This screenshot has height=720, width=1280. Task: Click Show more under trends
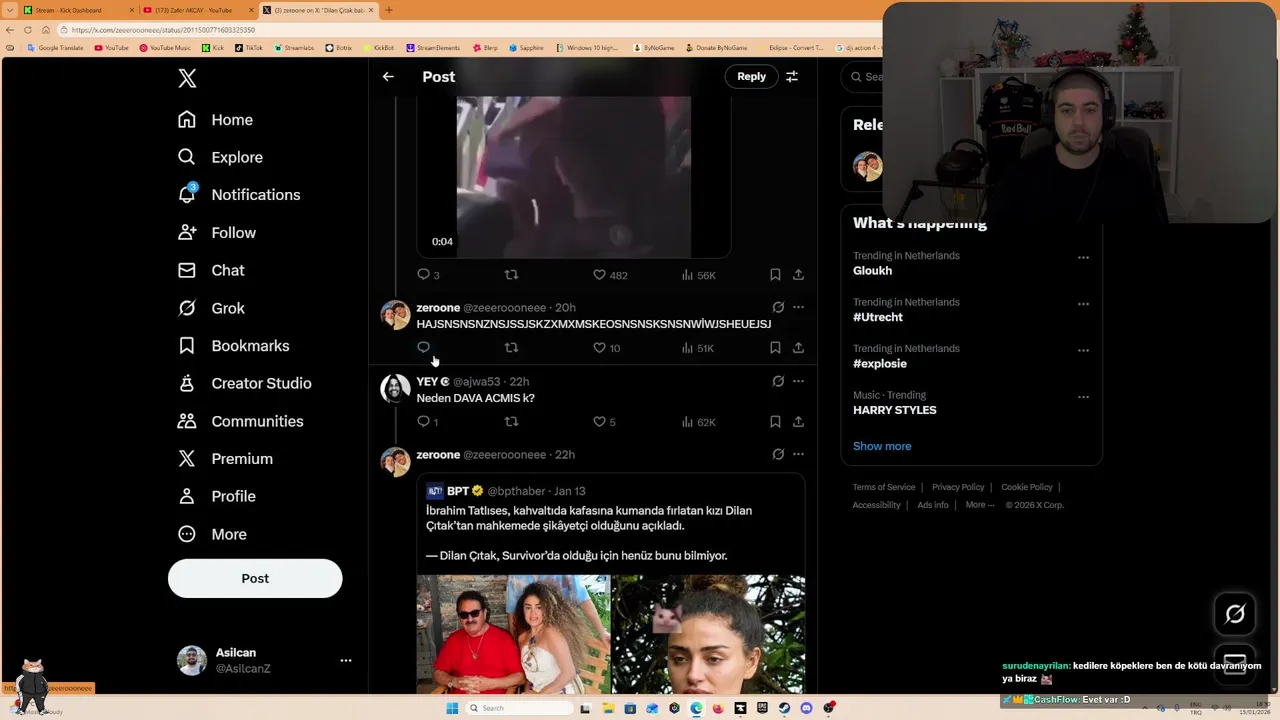pos(882,446)
